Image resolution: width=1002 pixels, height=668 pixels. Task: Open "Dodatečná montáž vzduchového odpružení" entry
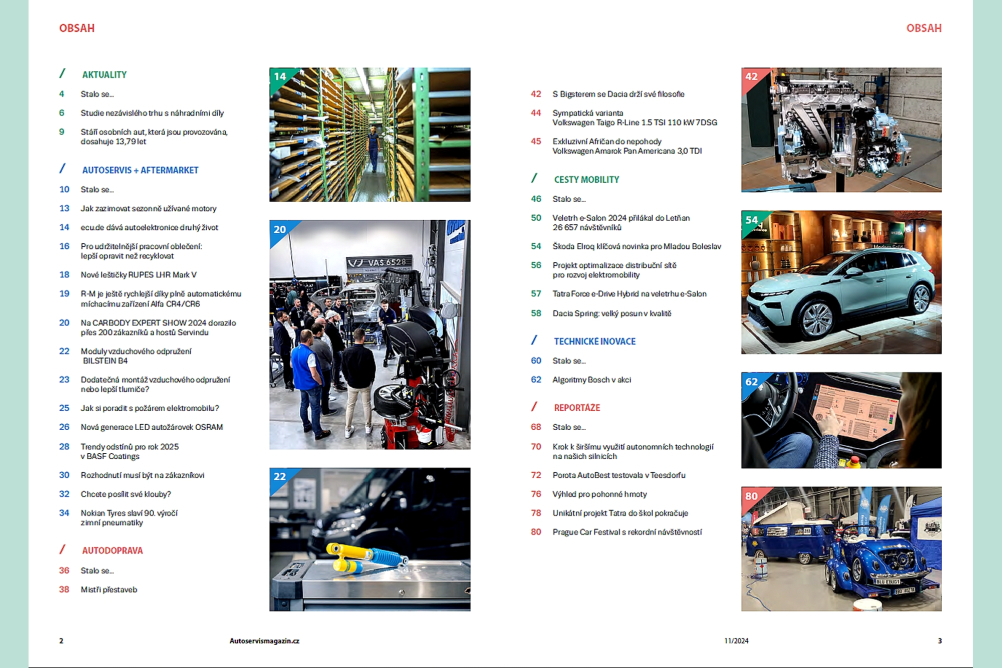[155, 384]
